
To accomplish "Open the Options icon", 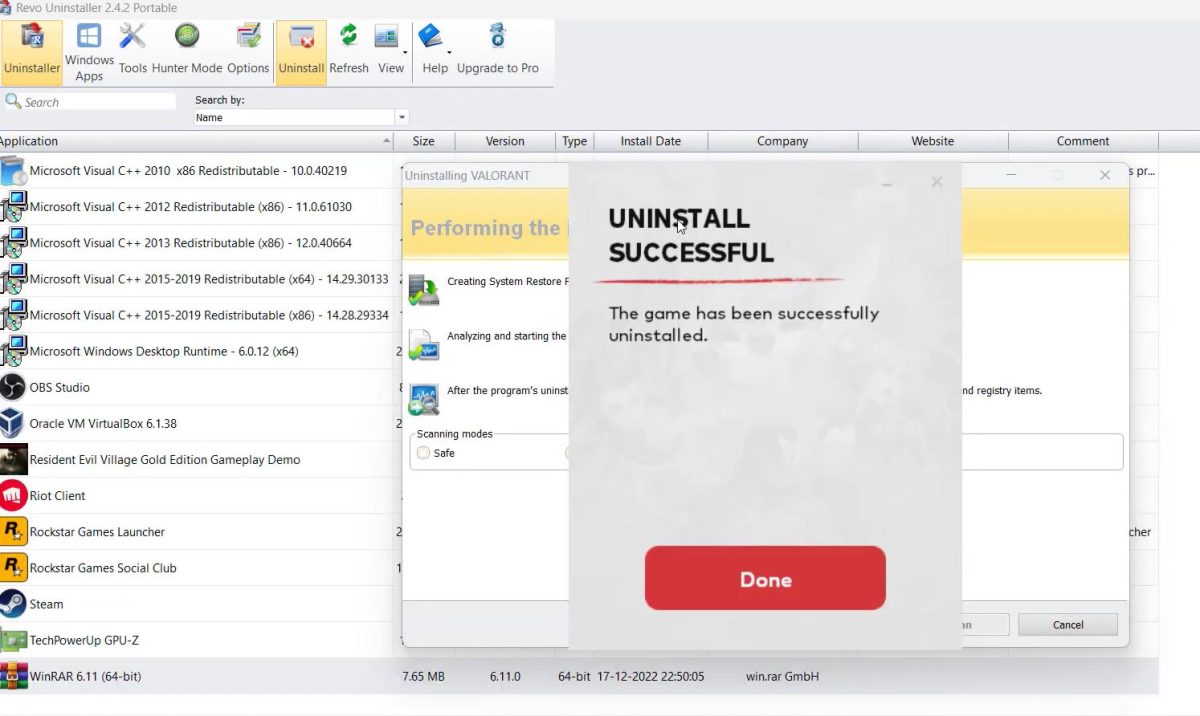I will (248, 52).
